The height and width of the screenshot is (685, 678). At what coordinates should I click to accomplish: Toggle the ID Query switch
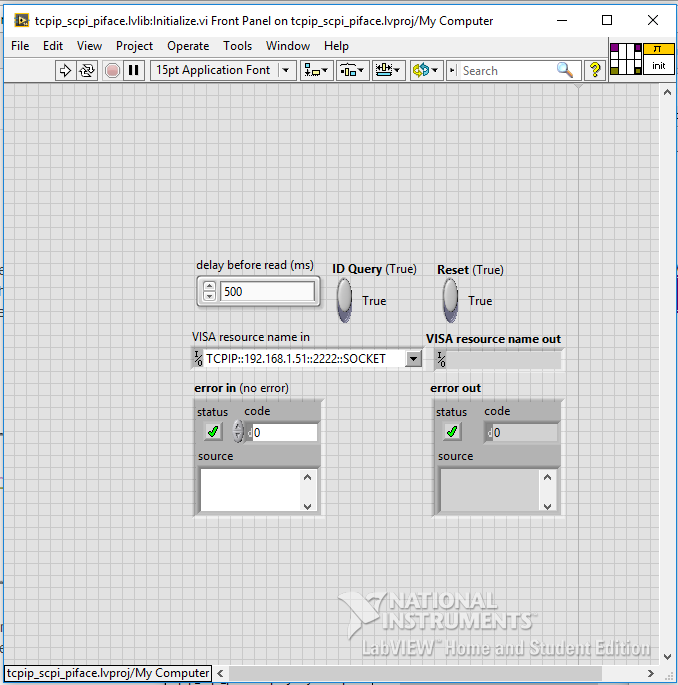(x=345, y=301)
